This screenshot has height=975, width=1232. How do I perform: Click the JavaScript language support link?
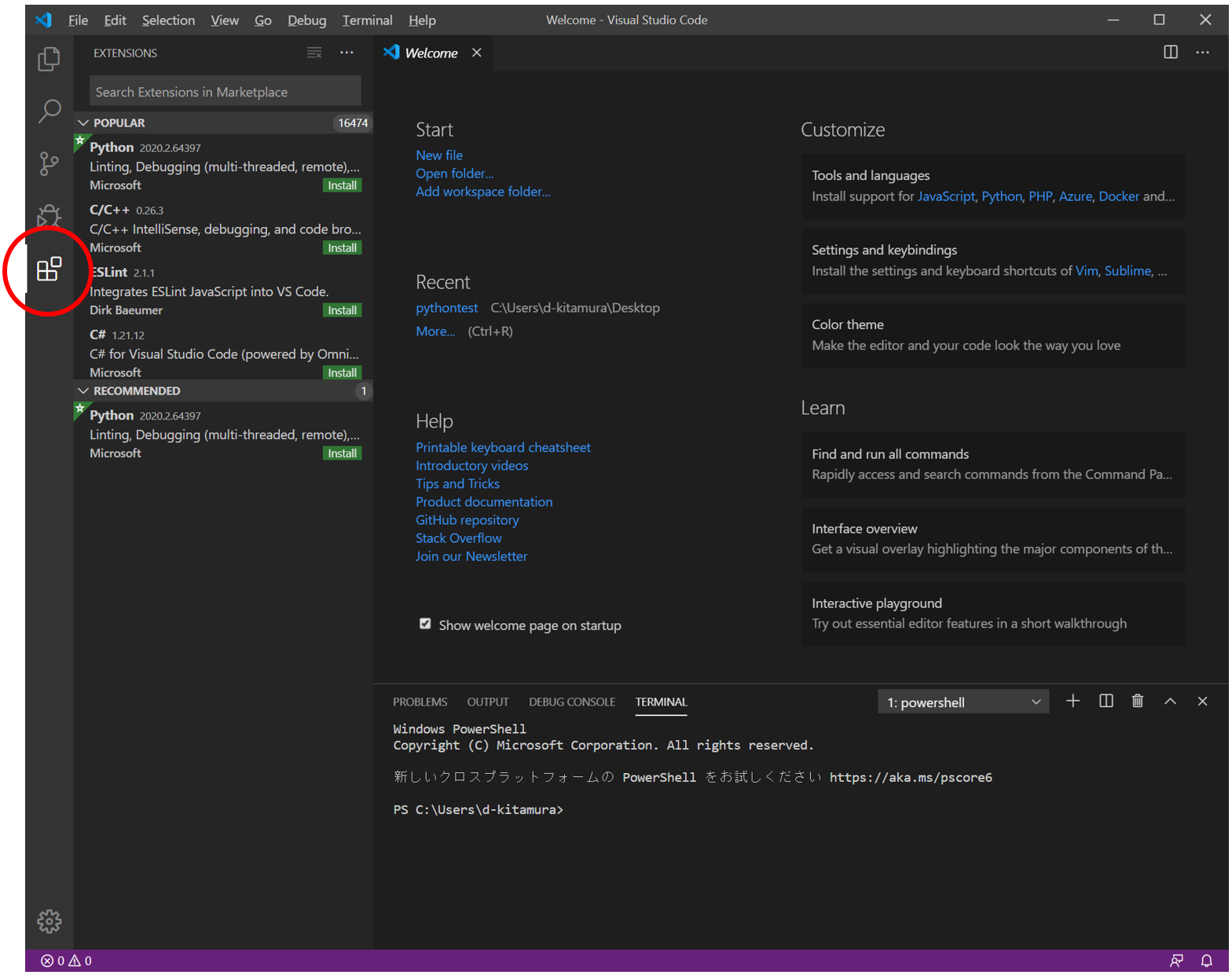tap(946, 196)
